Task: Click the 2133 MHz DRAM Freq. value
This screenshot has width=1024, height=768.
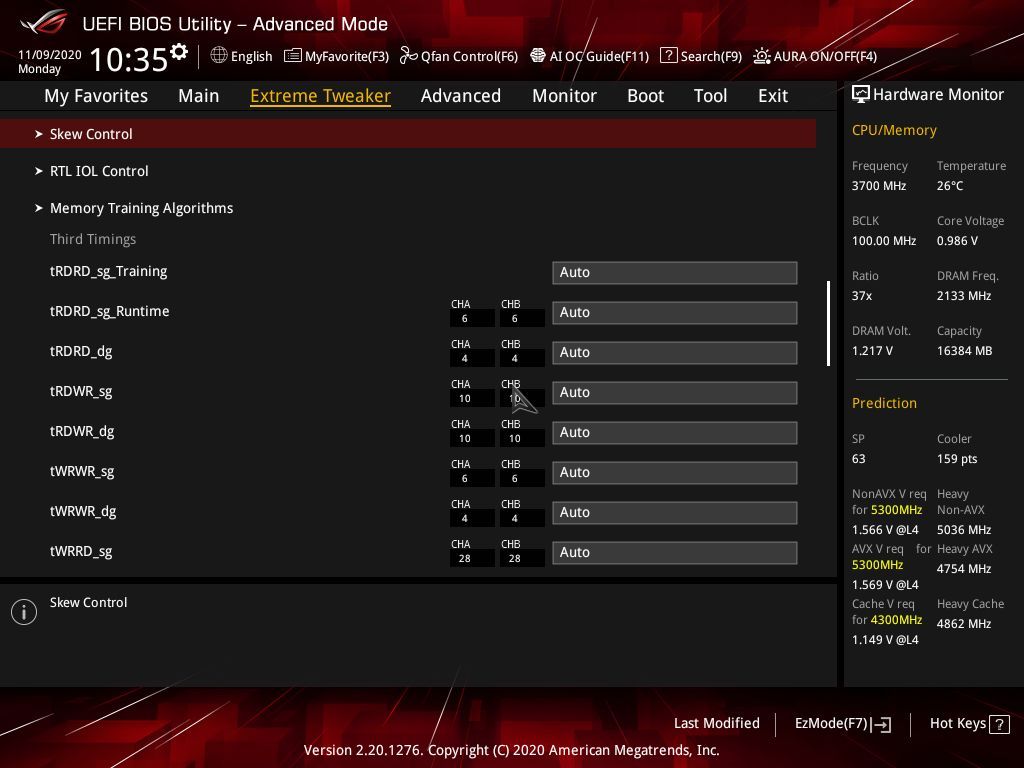Action: click(964, 296)
